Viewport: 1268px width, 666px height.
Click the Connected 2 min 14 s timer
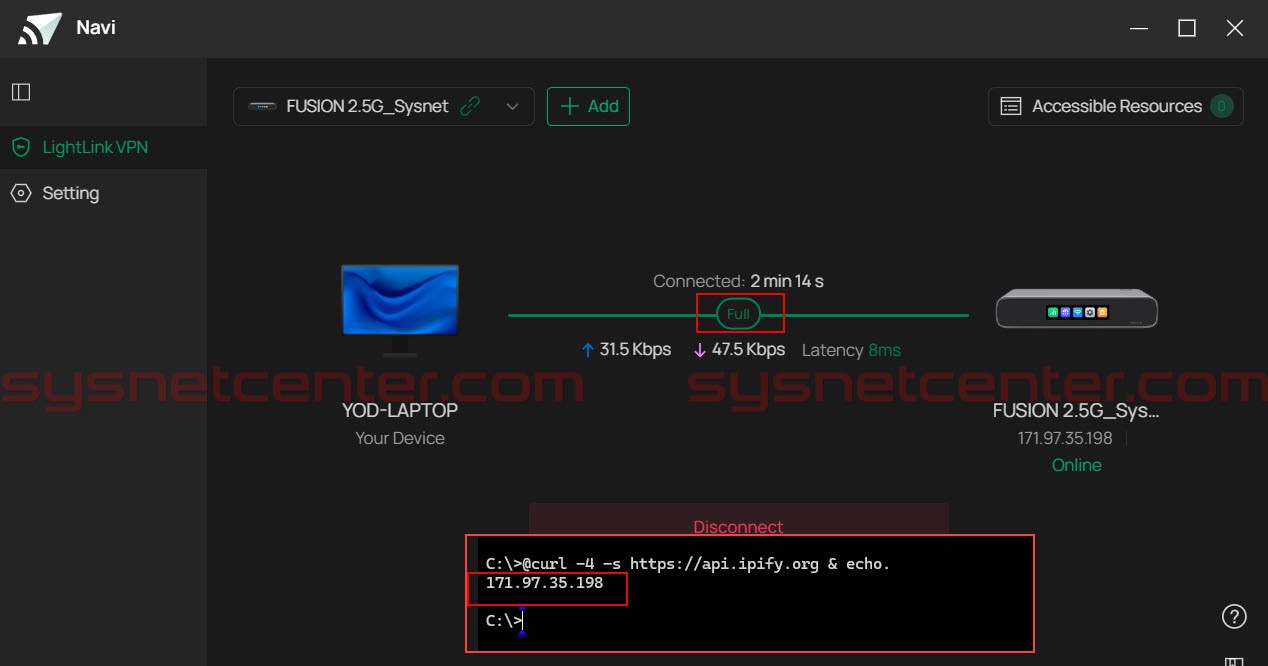[x=738, y=282]
